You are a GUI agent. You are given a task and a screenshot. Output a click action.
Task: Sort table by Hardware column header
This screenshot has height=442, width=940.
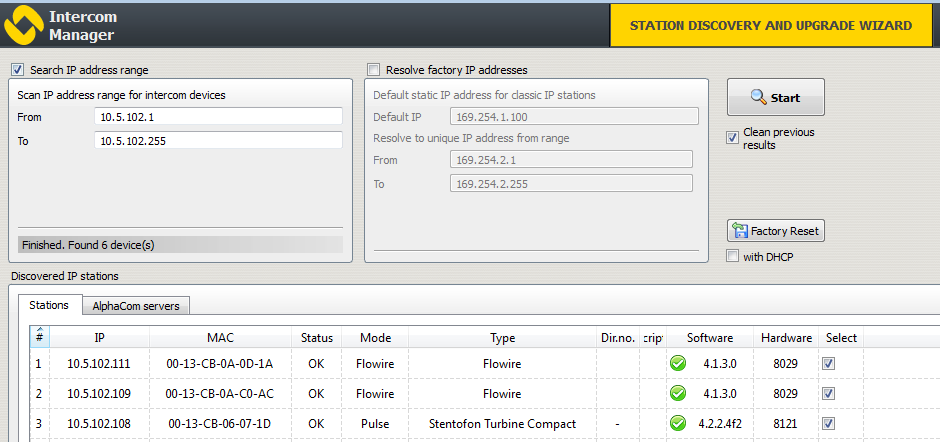[787, 338]
